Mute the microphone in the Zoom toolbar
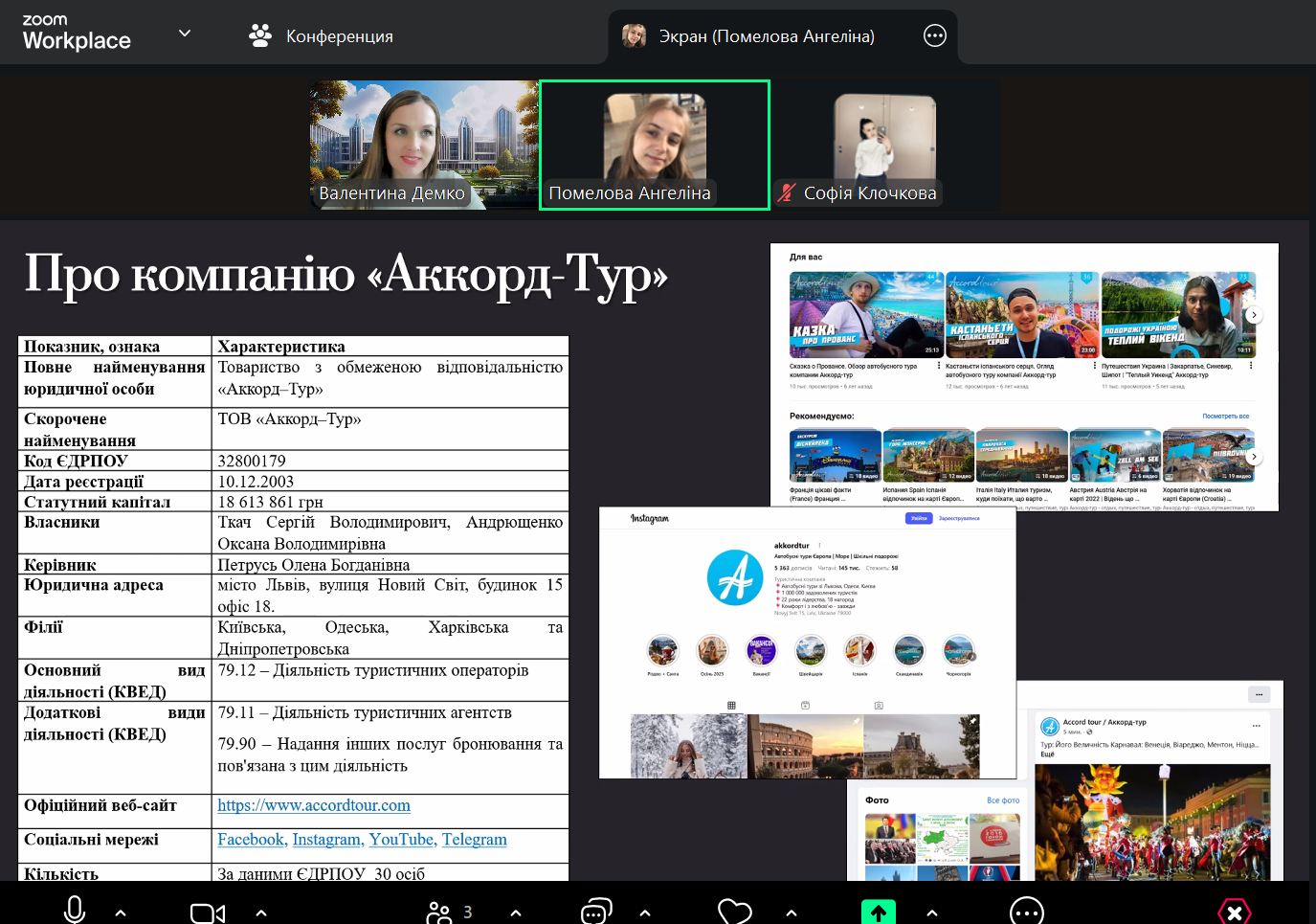1316x924 pixels. 75,911
